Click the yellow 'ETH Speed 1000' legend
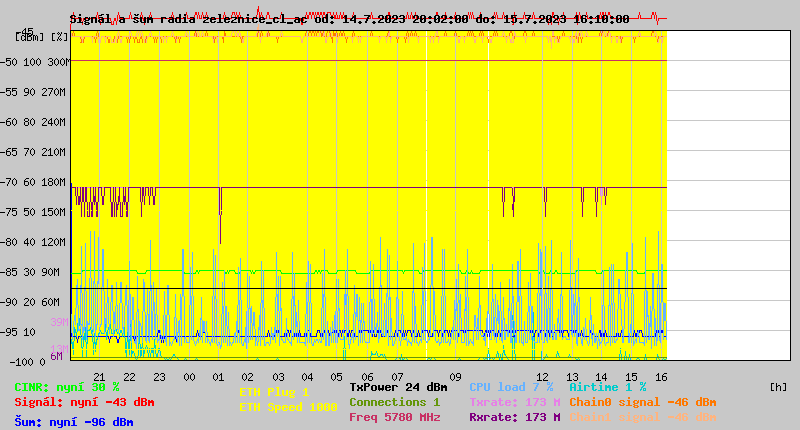The image size is (800, 430). pyautogui.click(x=288, y=407)
